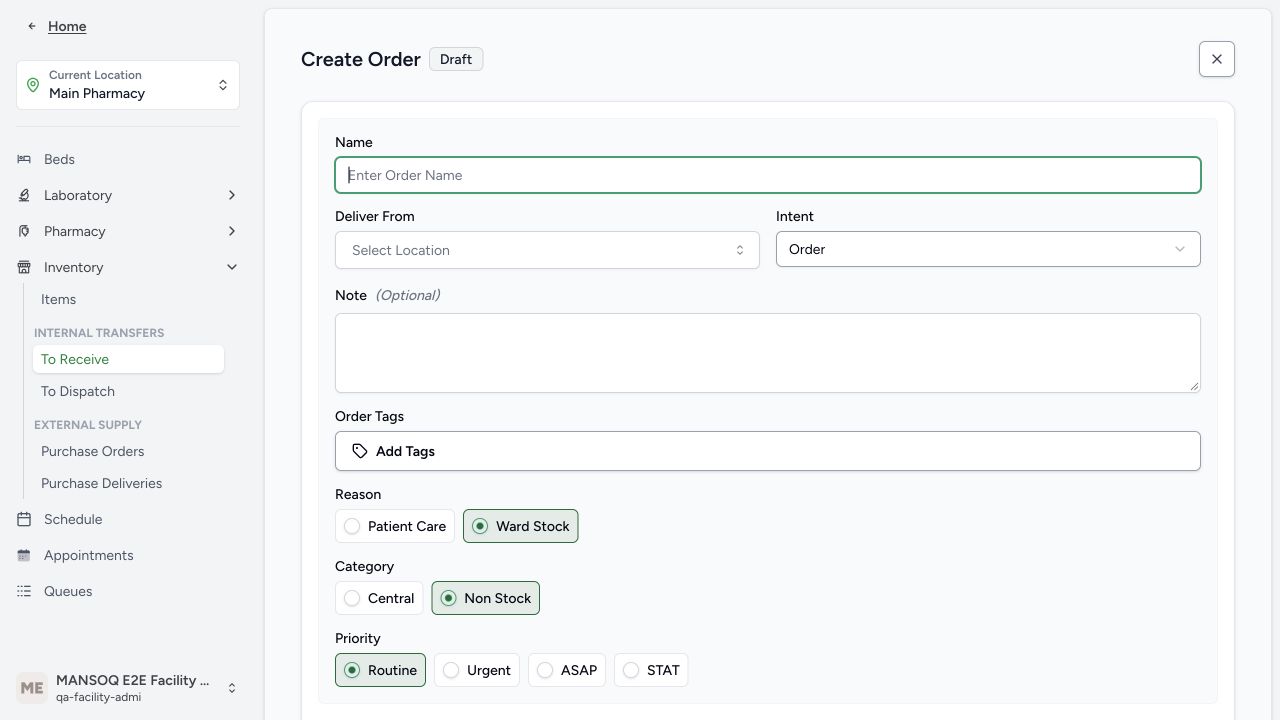Go to To Receive transfers

pyautogui.click(x=128, y=359)
